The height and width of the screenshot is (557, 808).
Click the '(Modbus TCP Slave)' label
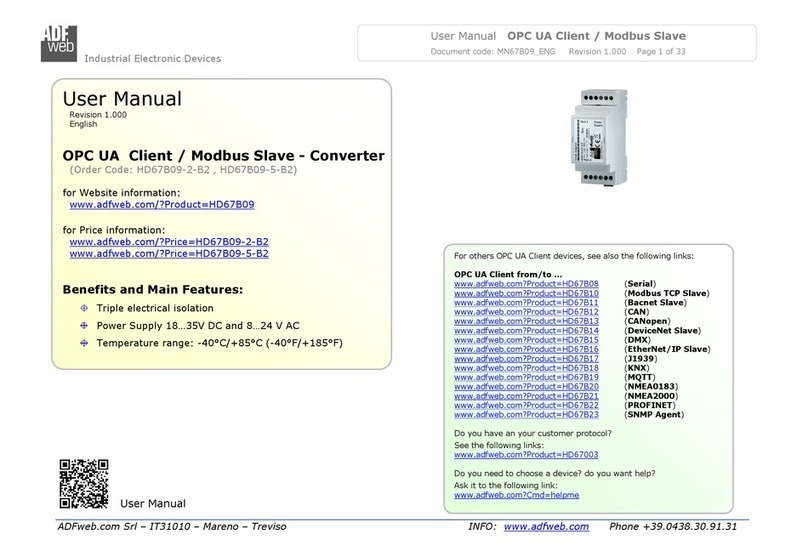pyautogui.click(x=667, y=293)
